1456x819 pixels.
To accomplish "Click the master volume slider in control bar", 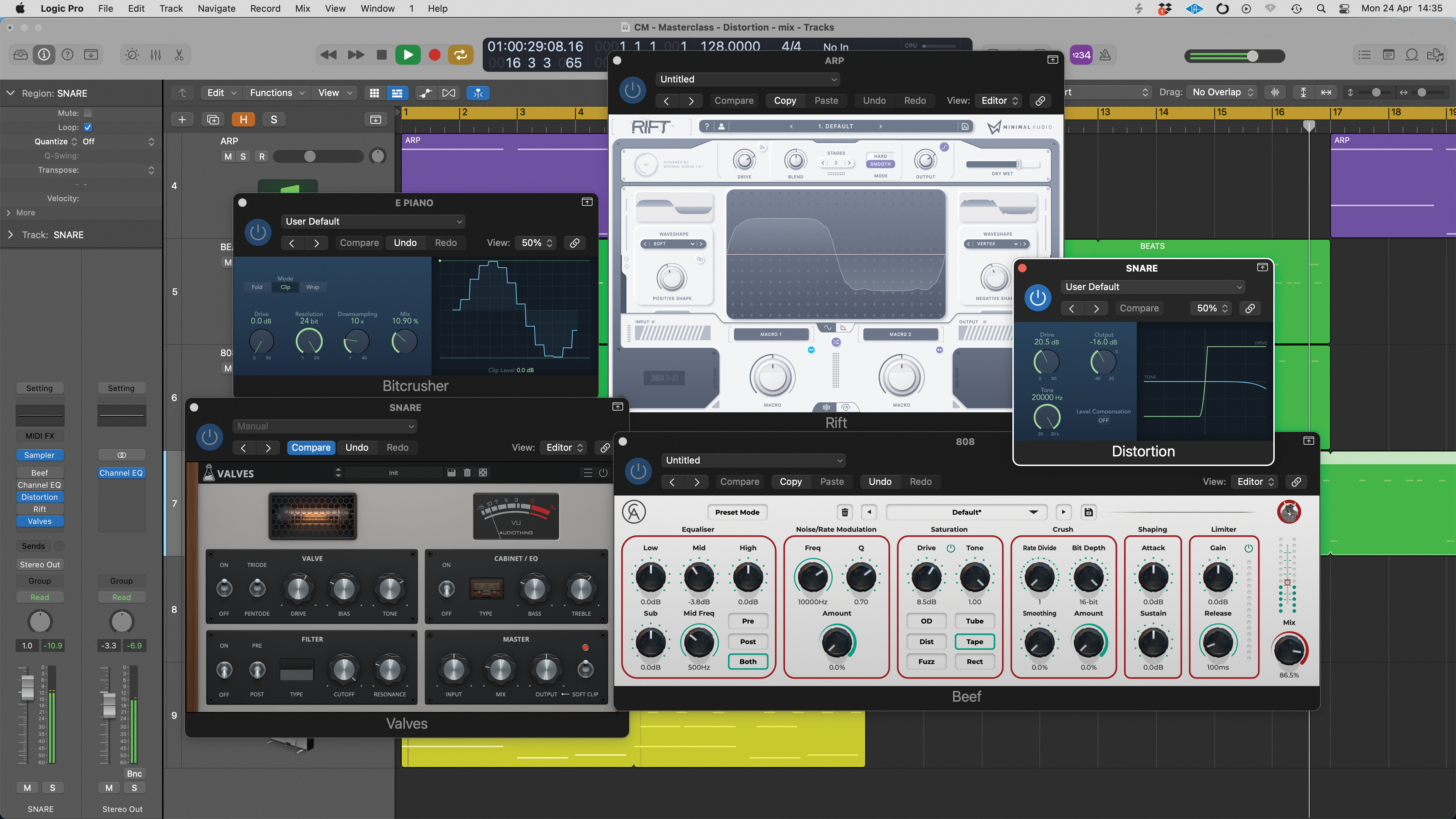I will click(1235, 55).
